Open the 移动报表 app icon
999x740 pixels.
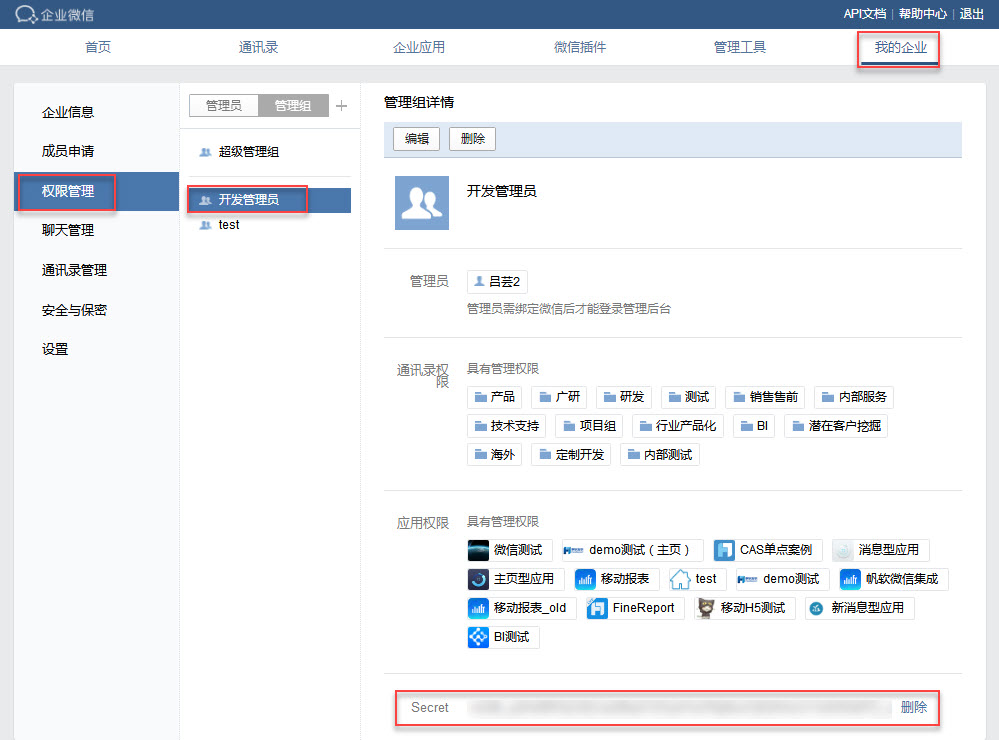pyautogui.click(x=585, y=579)
